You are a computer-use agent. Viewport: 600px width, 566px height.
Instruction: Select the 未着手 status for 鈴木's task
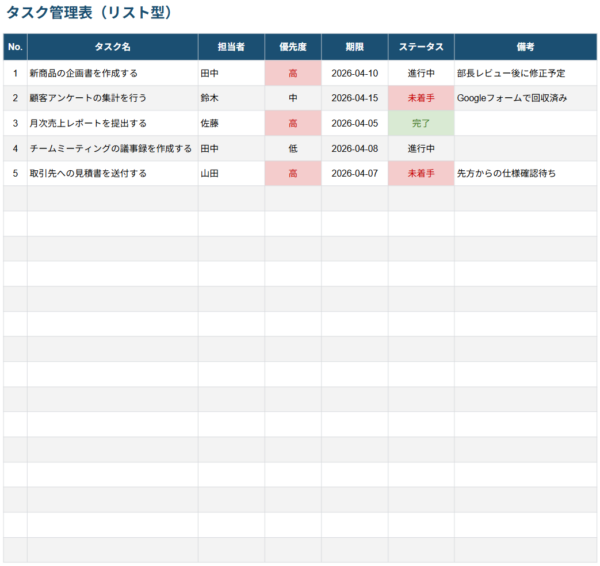(421, 98)
